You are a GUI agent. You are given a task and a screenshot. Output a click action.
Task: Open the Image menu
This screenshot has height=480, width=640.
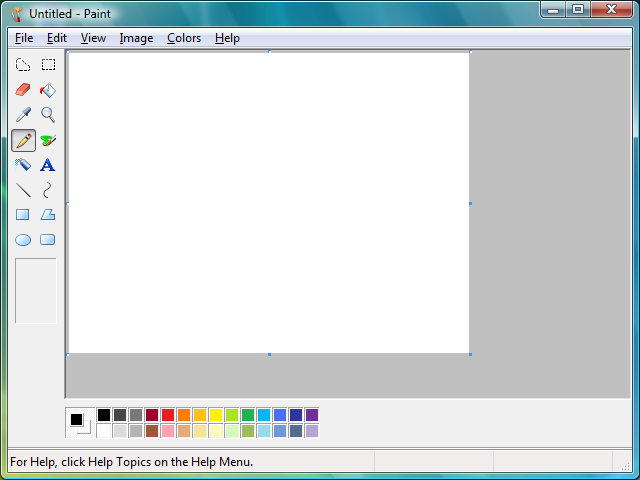click(136, 38)
